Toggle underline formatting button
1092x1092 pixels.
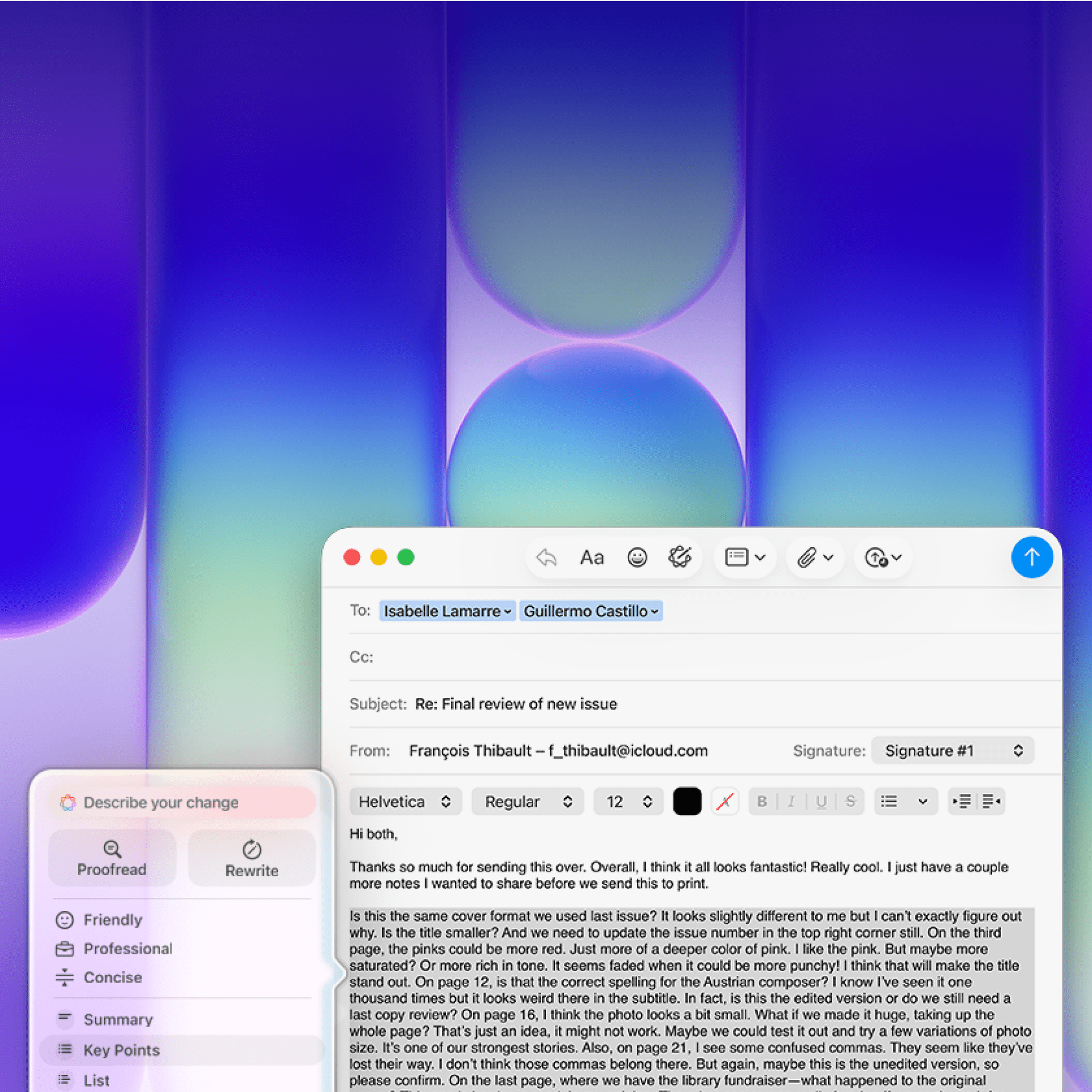coord(821,801)
